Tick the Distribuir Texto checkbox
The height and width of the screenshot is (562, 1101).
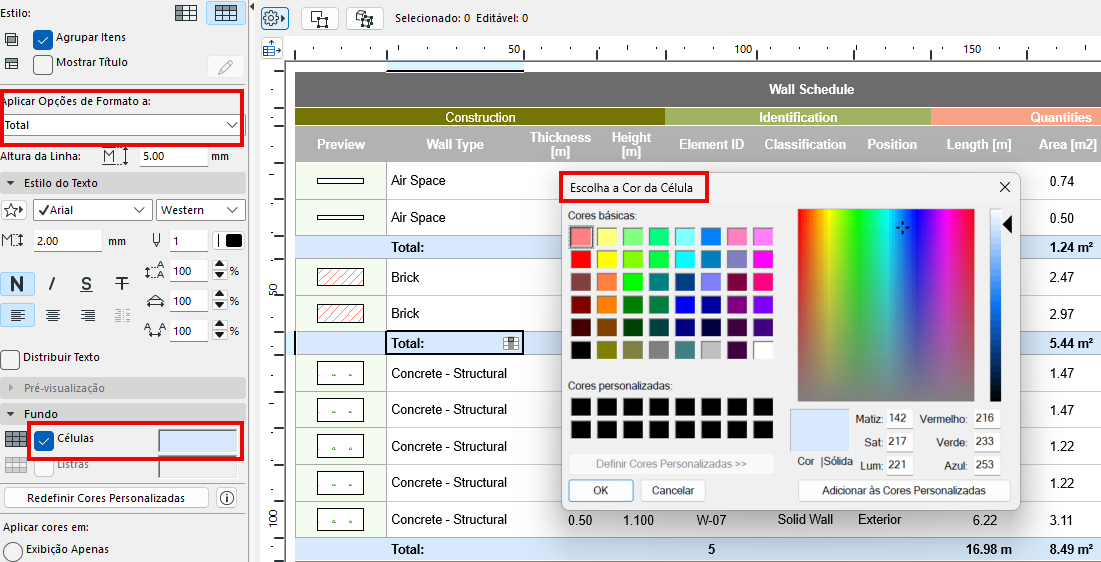pyautogui.click(x=10, y=358)
